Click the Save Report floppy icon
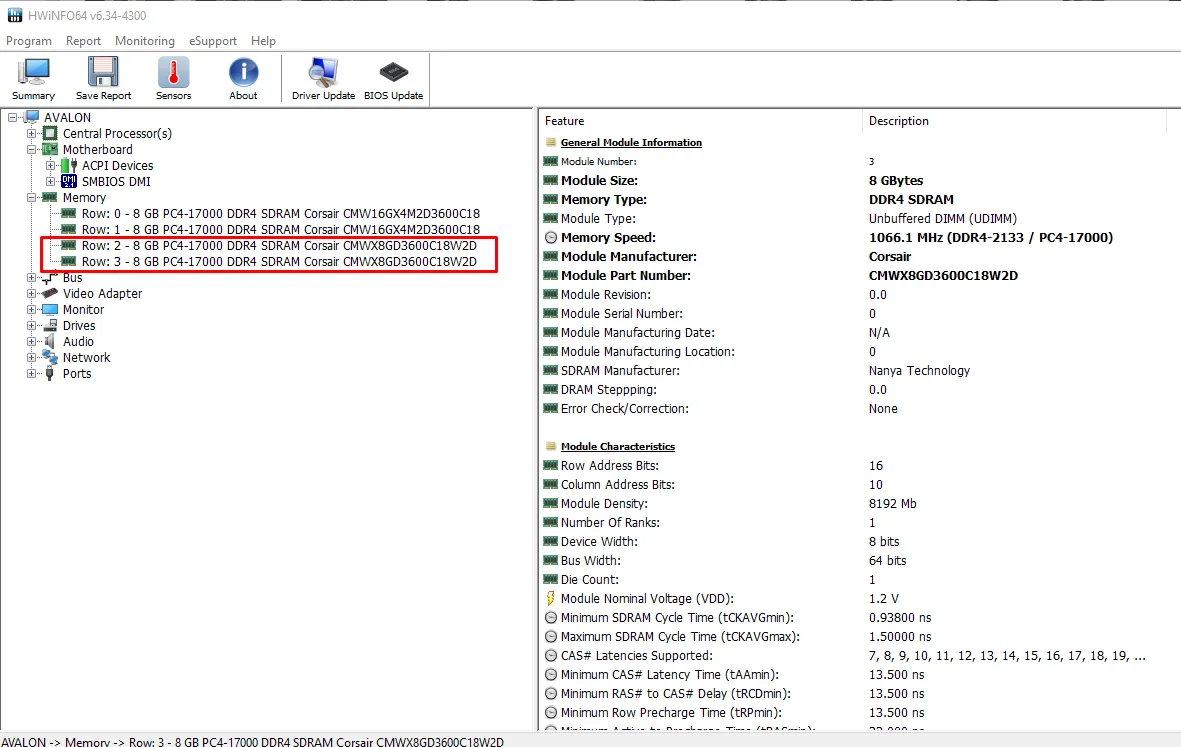 pos(103,73)
